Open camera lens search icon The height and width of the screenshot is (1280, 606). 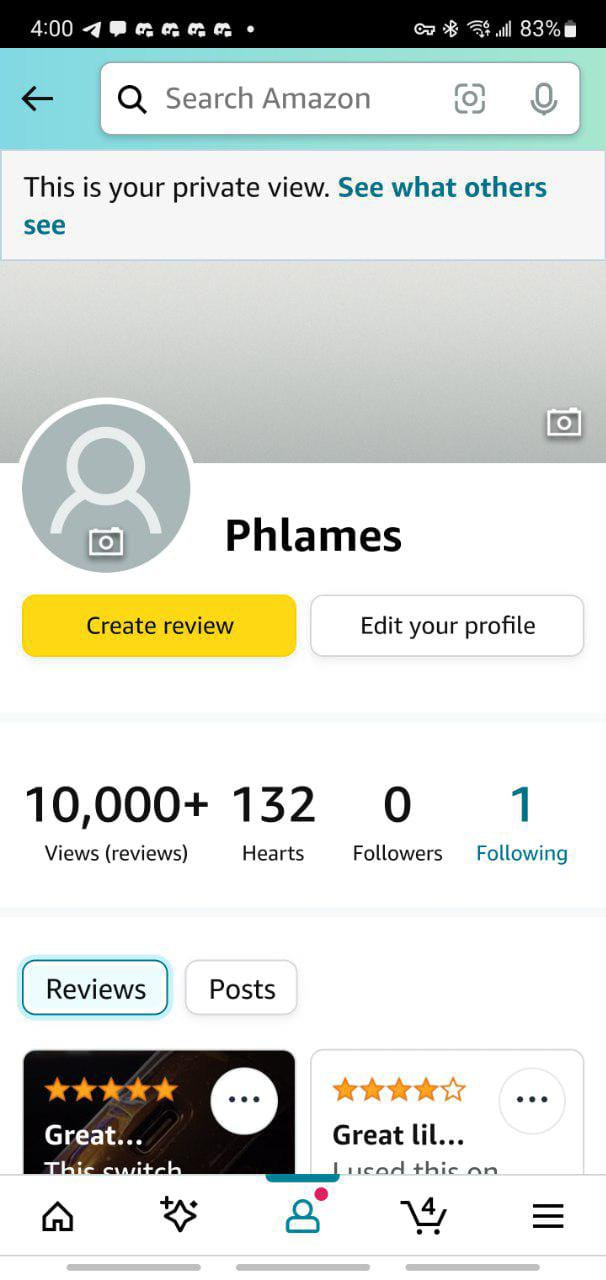469,98
